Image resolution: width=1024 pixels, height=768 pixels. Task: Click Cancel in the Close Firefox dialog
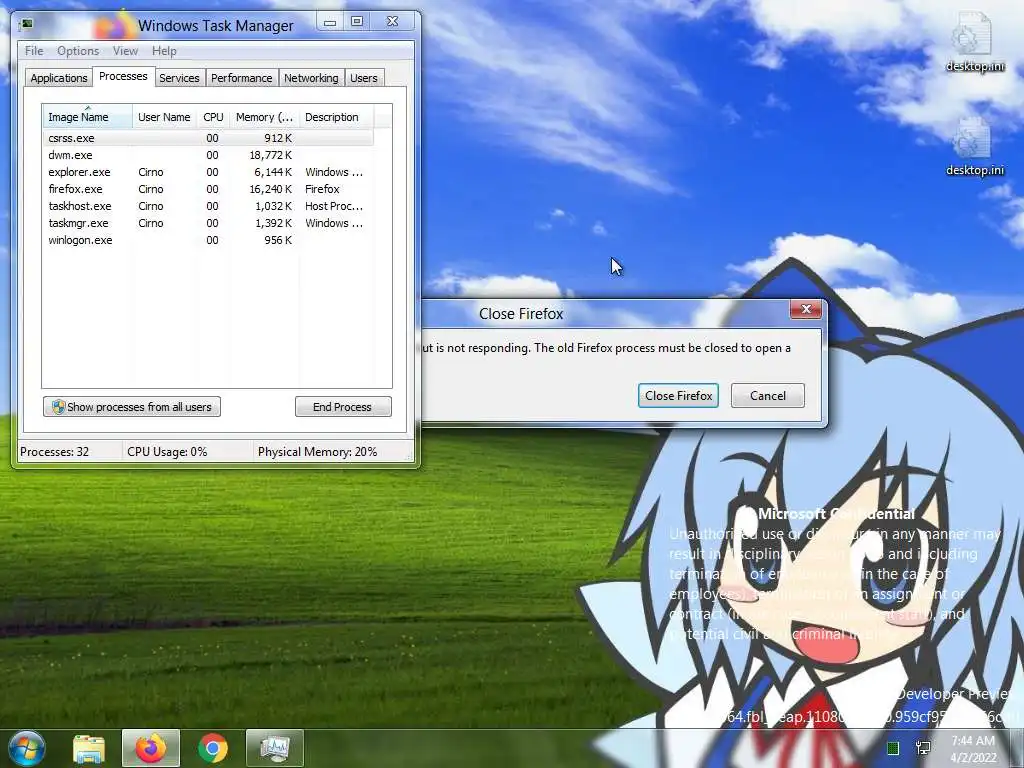768,396
